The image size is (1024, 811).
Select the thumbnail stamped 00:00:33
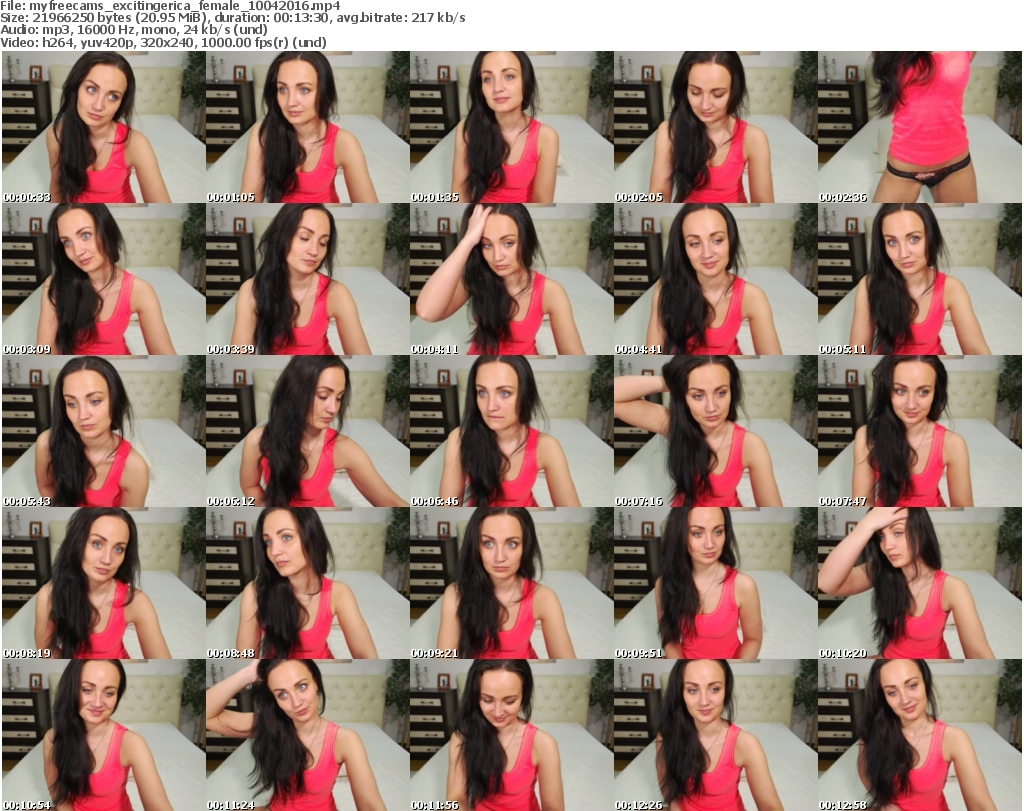click(103, 127)
